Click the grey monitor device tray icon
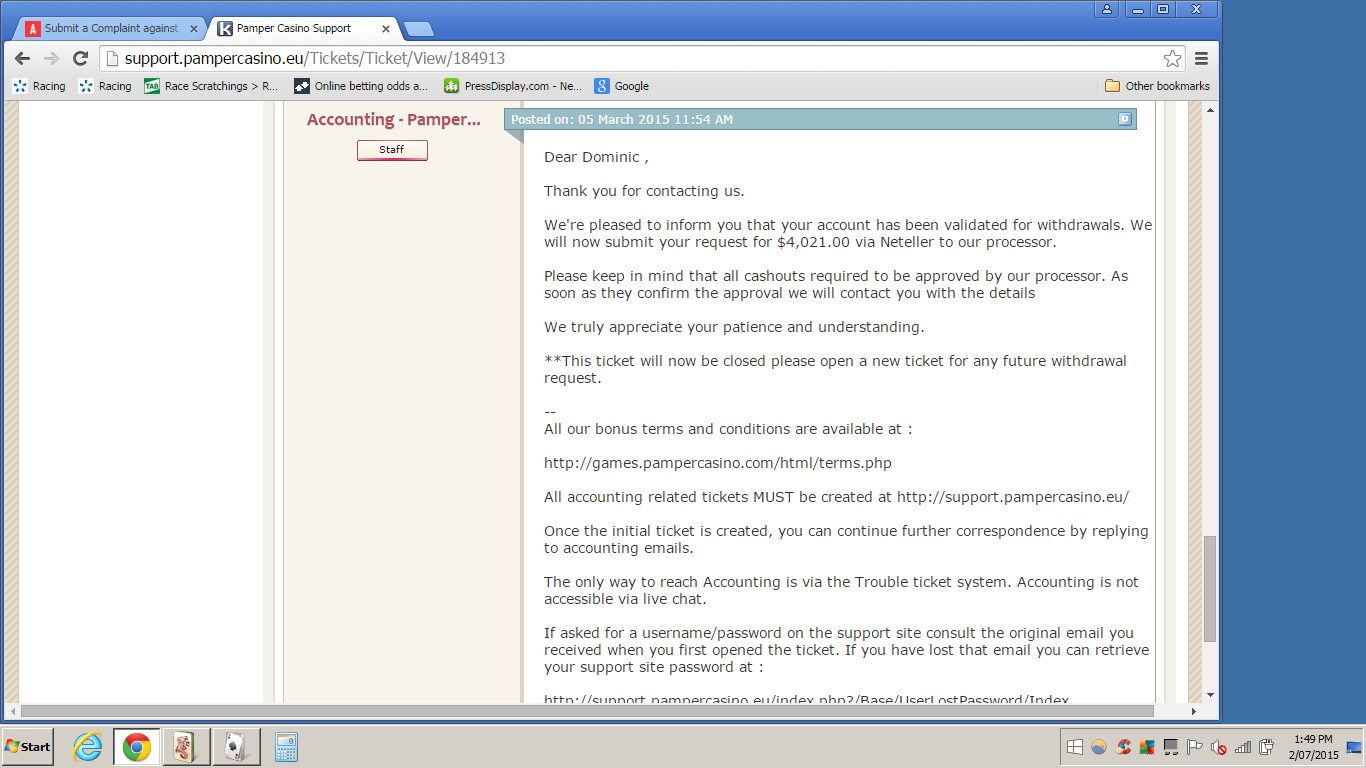The image size is (1366, 768). [1170, 747]
